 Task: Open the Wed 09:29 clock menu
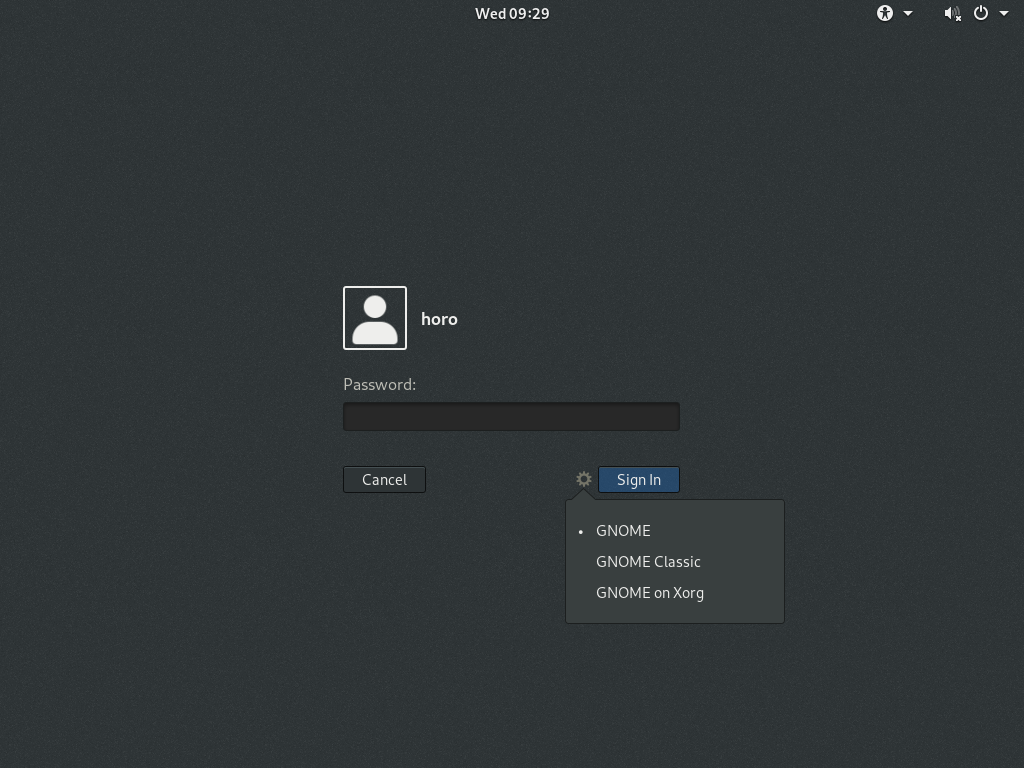click(x=512, y=13)
